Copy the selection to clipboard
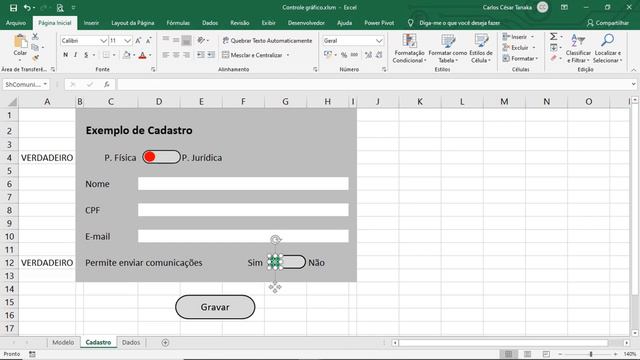The image size is (640, 360). point(35,47)
